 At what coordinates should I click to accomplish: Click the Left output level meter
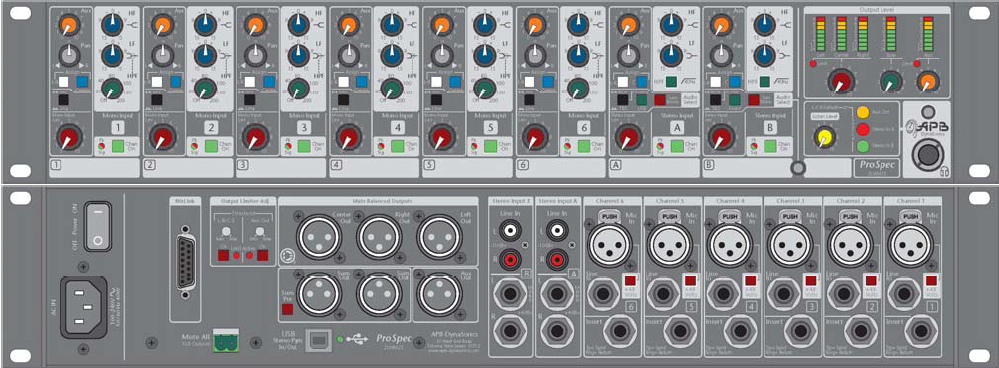(x=820, y=34)
